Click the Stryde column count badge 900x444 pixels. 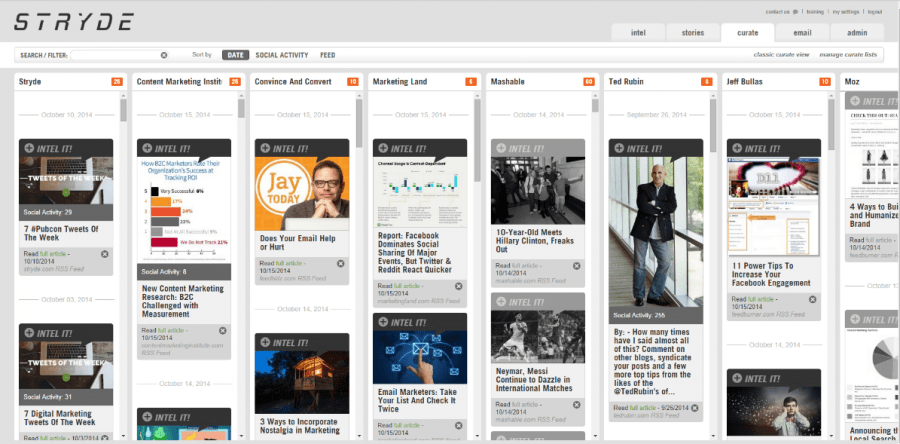[117, 82]
